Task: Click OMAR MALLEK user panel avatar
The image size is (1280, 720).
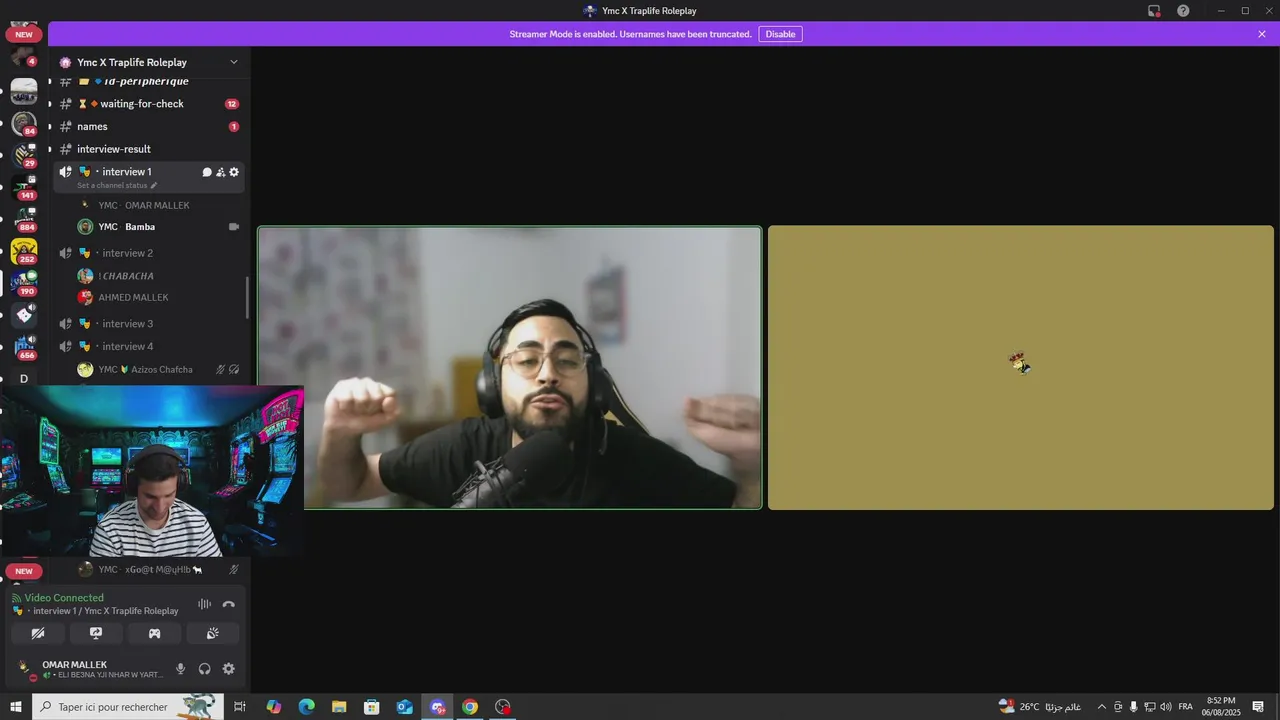Action: (x=25, y=669)
